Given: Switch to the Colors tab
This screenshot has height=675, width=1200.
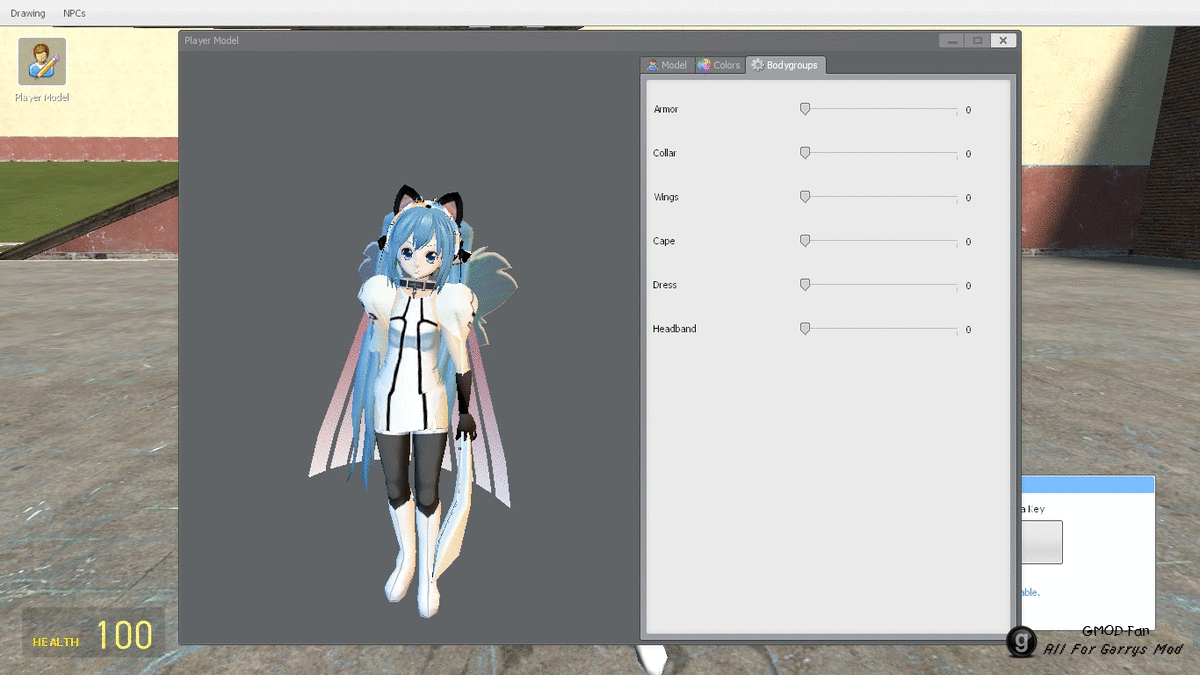Looking at the screenshot, I should (719, 65).
